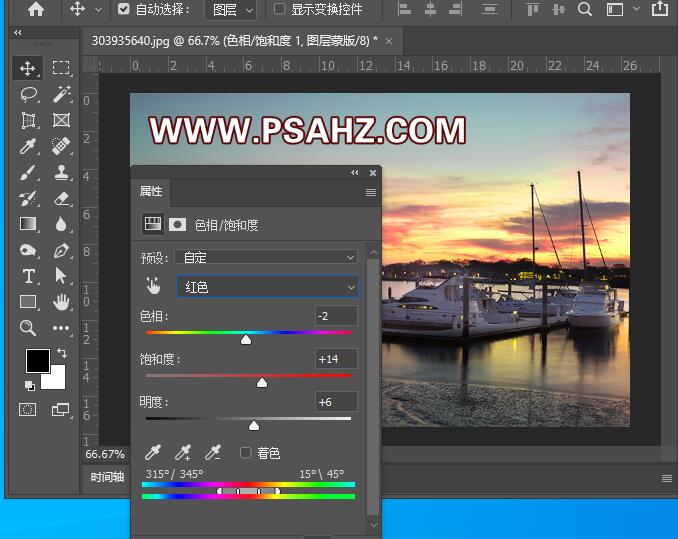Close the 303935640.jpg document tab
This screenshot has width=678, height=539.
pyautogui.click(x=389, y=41)
